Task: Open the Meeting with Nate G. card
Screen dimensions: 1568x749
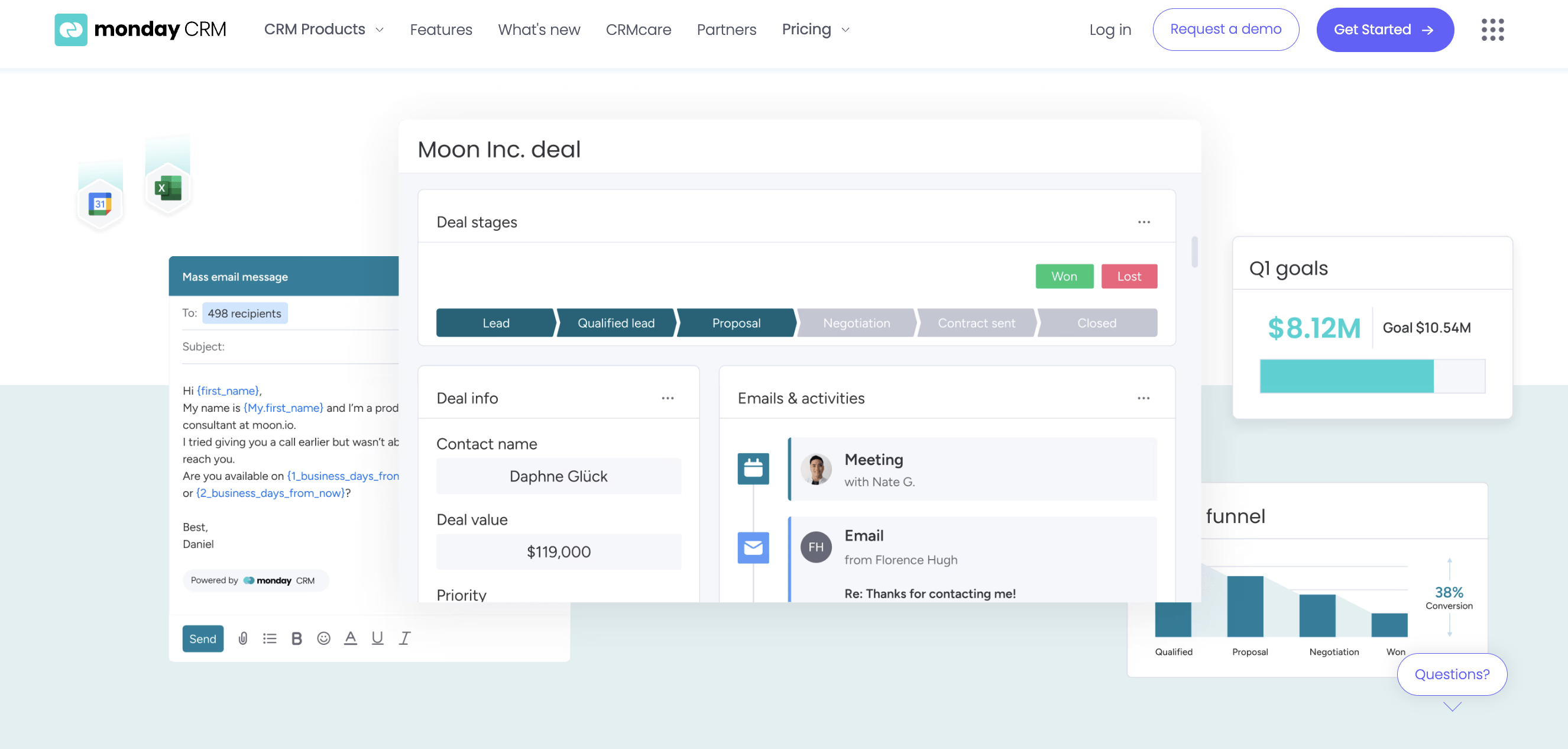Action: [x=972, y=469]
